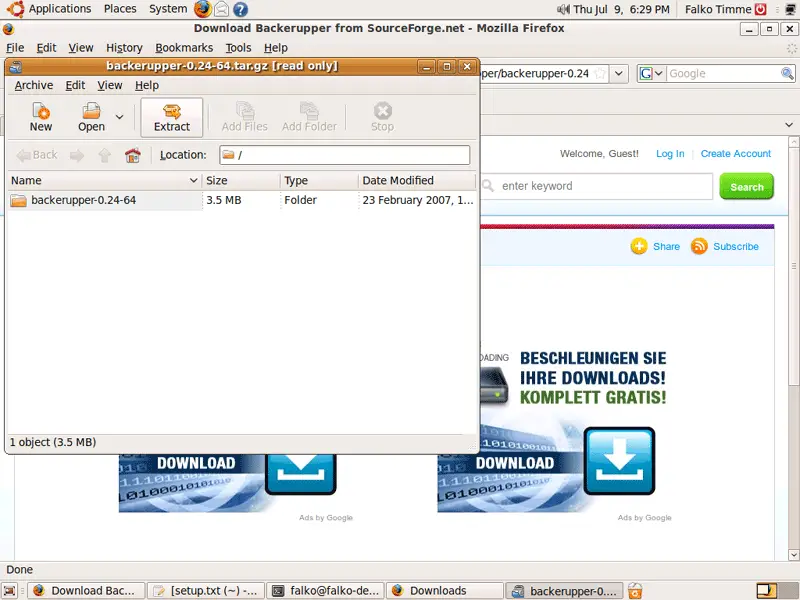This screenshot has height=600, width=800.
Task: Click the Open archive toolbar icon
Action: click(91, 117)
